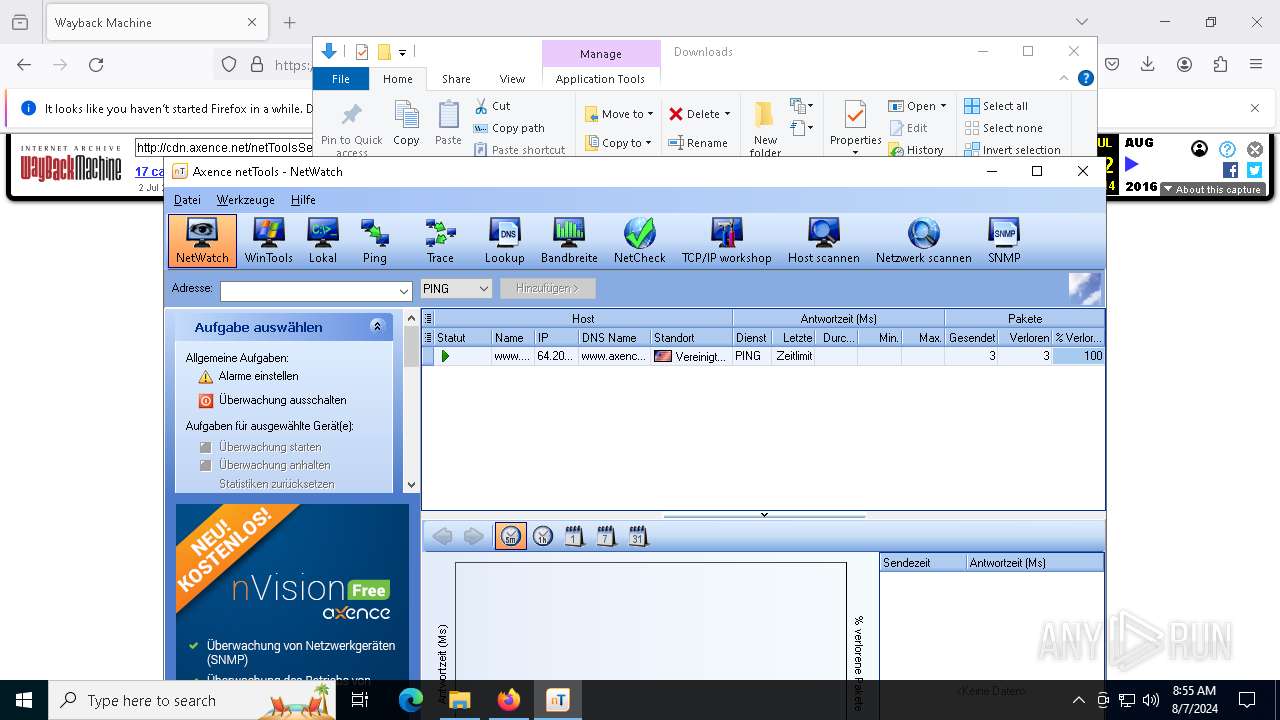Open the Hilfe menu
1280x720 pixels.
pos(303,200)
